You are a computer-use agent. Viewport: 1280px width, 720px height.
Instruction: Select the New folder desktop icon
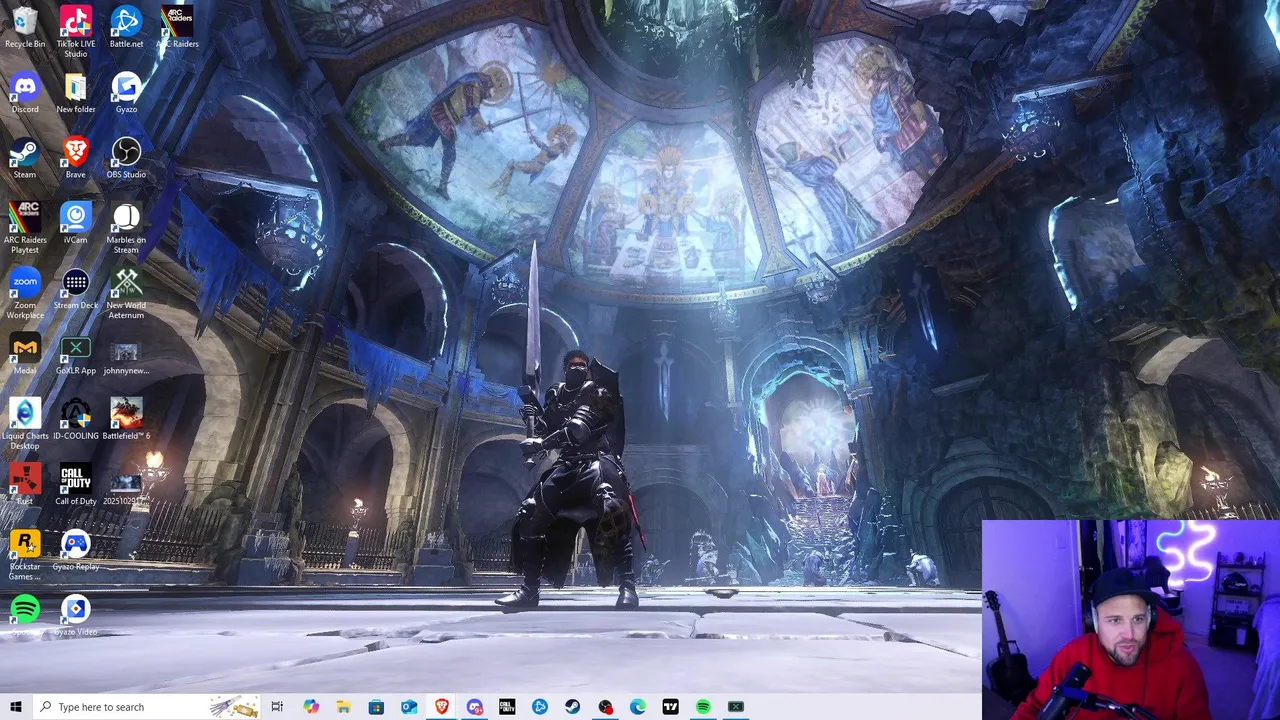[75, 92]
